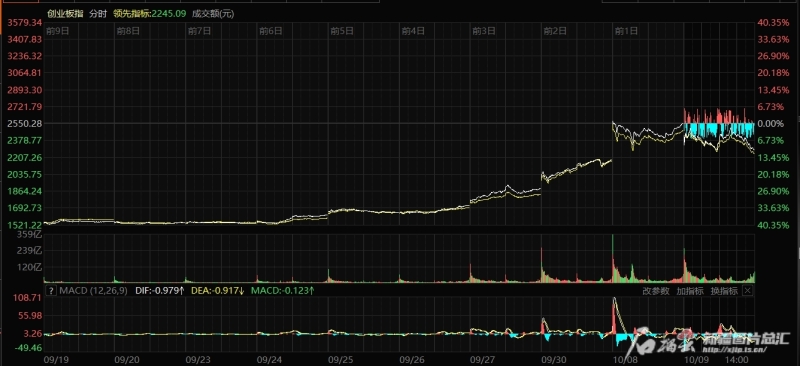Open the MACD help question-mark icon
Image resolution: width=800 pixels, height=366 pixels.
[51, 291]
